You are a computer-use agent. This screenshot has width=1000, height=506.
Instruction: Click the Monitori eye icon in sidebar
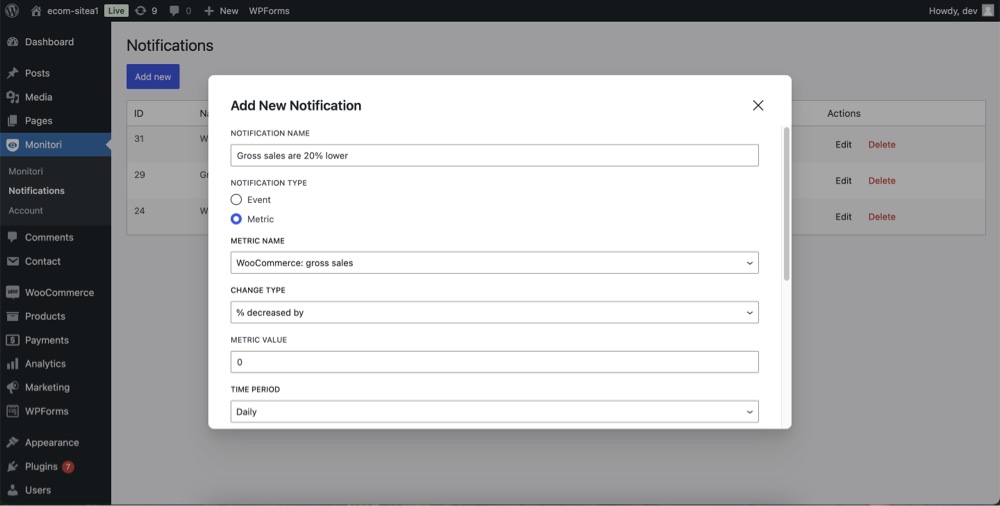point(12,145)
